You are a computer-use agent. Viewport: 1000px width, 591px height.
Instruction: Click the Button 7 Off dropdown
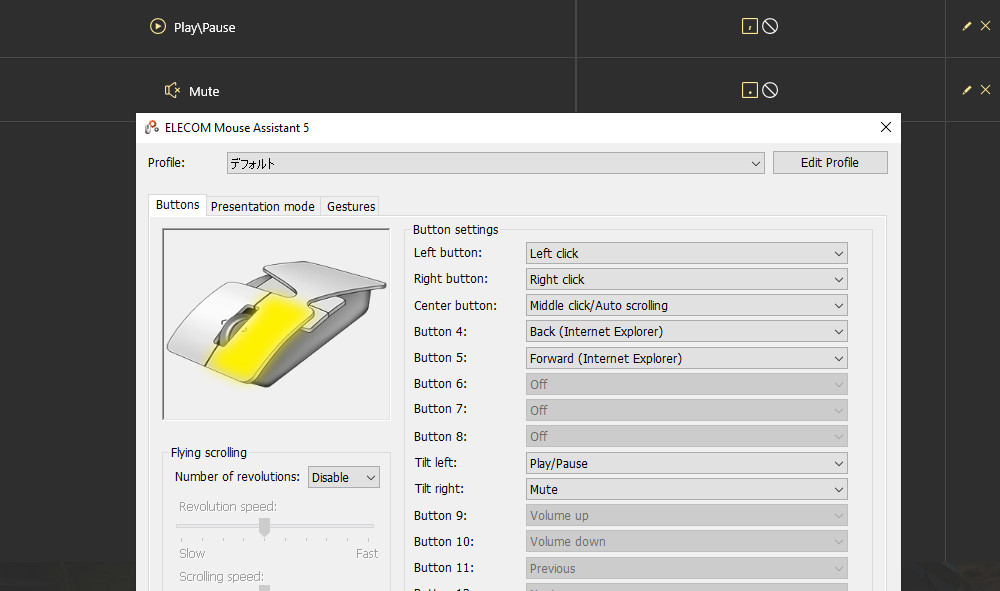click(686, 411)
